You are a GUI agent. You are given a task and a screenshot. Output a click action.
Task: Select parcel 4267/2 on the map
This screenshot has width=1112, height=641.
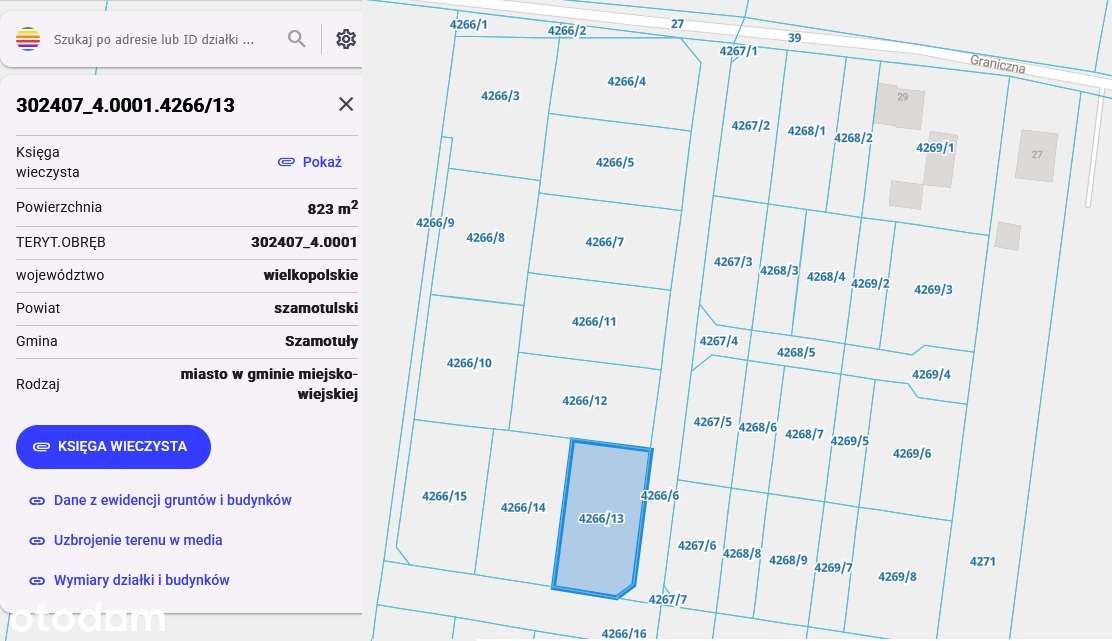click(x=750, y=126)
